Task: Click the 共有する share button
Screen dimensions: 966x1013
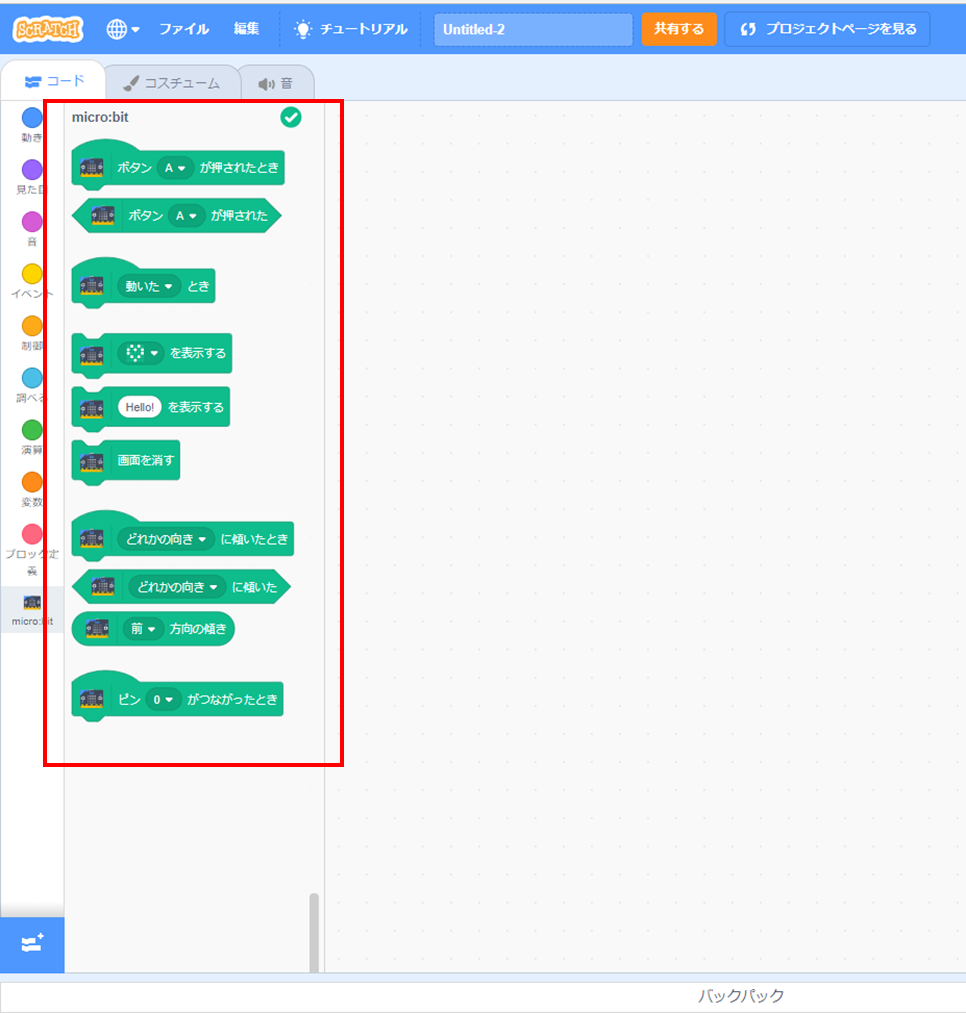Action: (x=678, y=29)
